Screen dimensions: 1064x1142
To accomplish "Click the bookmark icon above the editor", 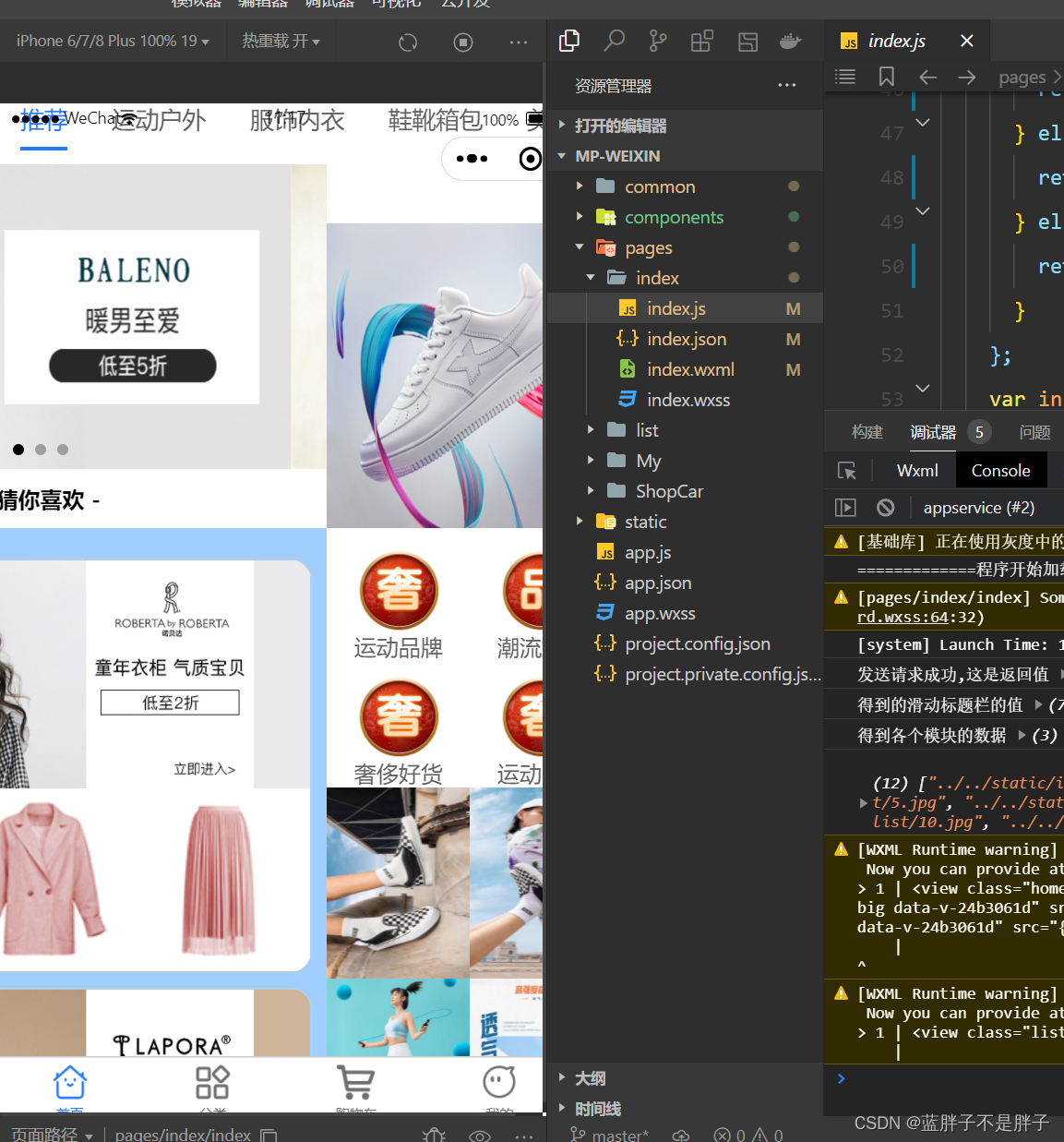I will [x=886, y=77].
